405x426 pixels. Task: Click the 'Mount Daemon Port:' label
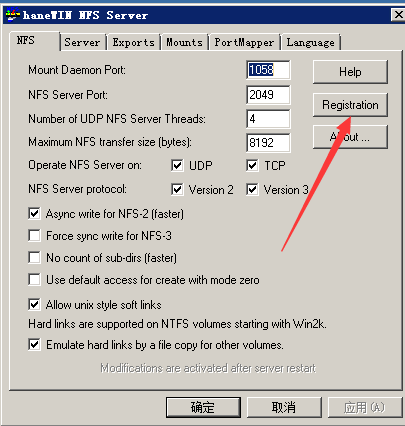77,70
